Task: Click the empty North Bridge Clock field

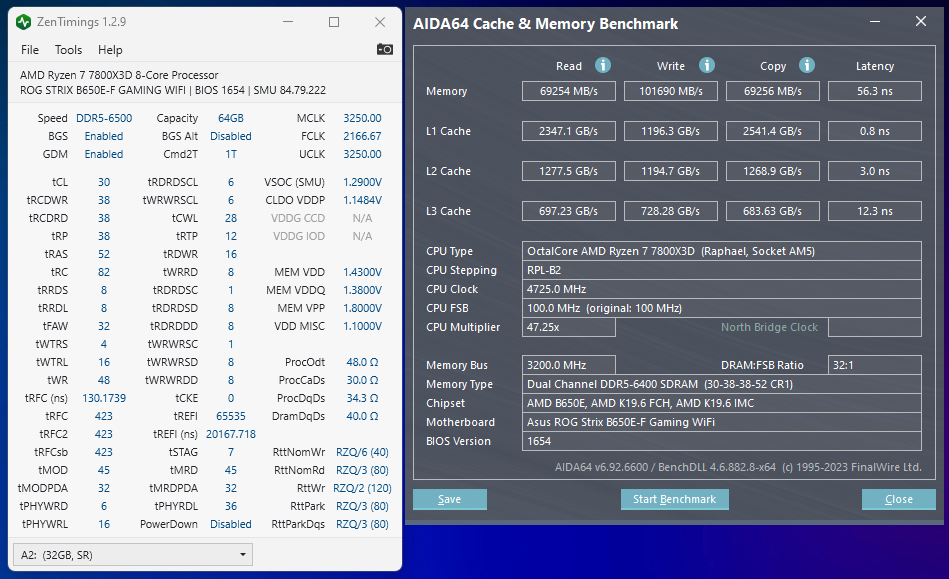Action: coord(875,327)
